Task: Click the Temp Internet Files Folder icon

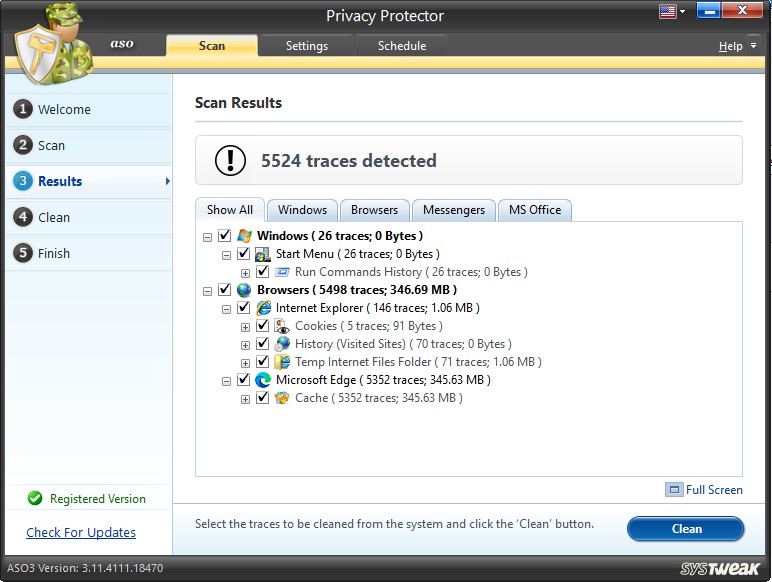Action: [282, 362]
